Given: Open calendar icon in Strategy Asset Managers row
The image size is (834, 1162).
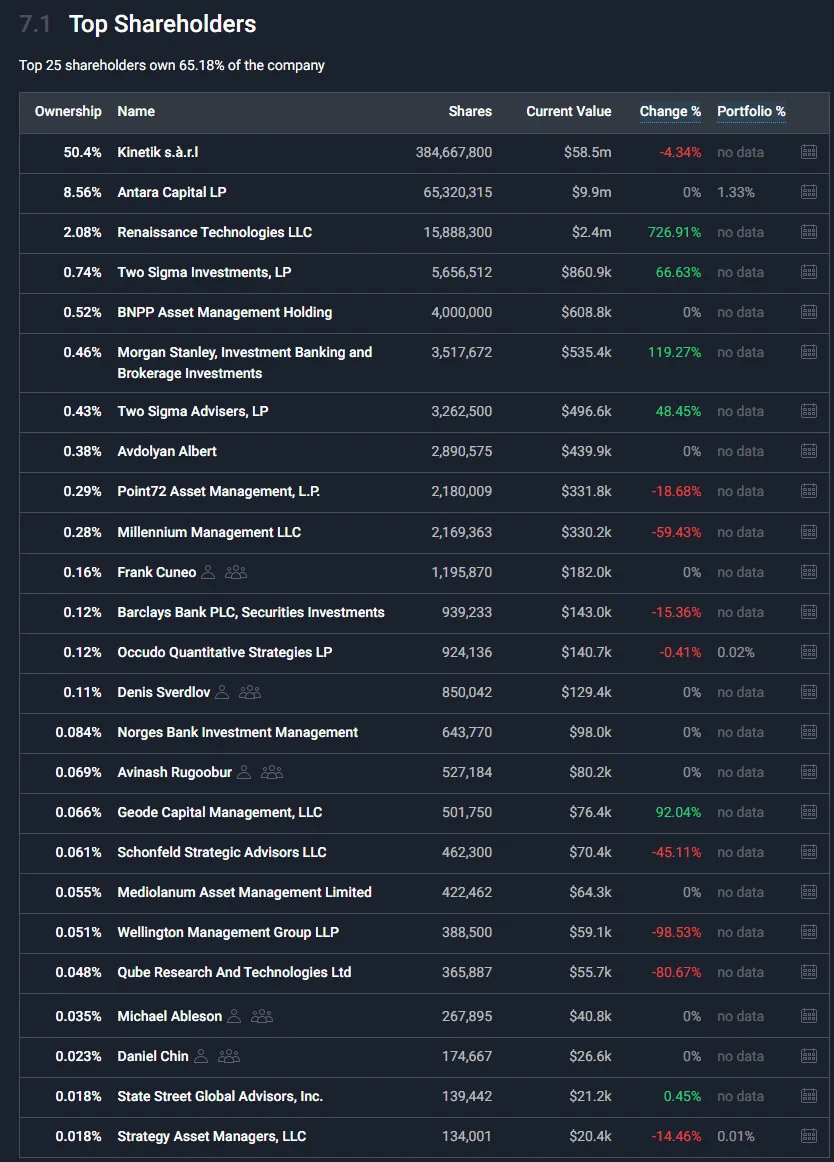Looking at the screenshot, I should [x=809, y=1136].
